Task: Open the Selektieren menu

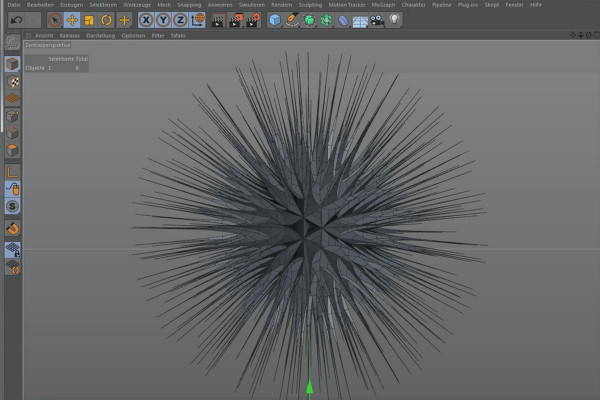Action: tap(103, 5)
